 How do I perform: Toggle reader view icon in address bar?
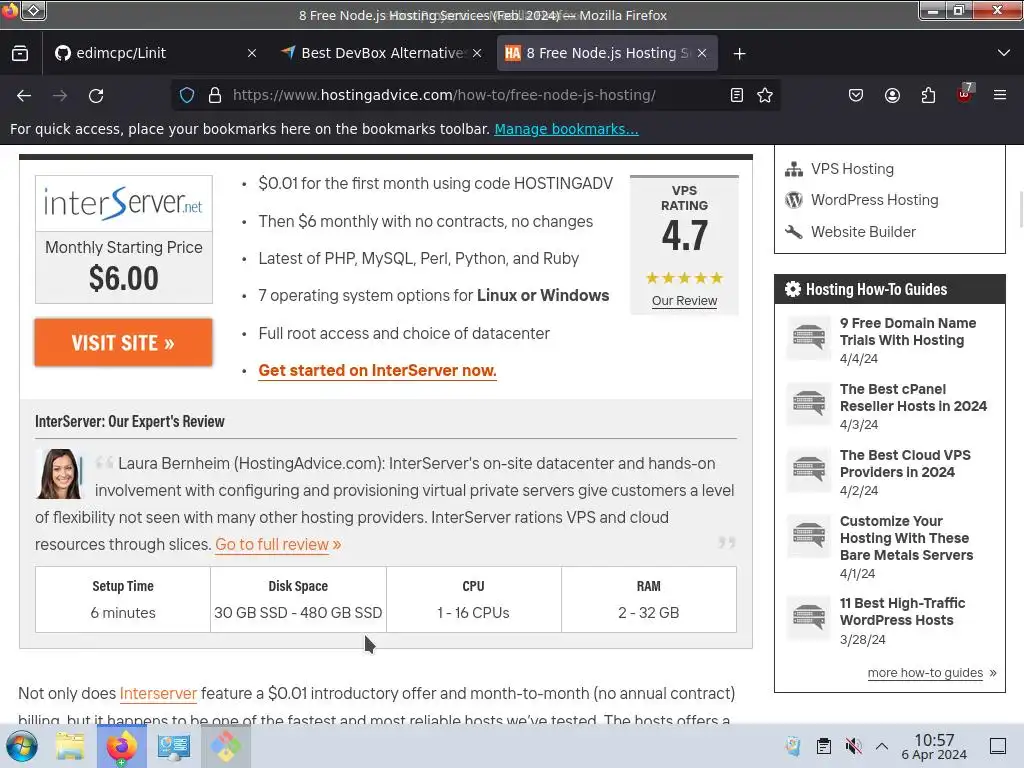(x=737, y=95)
